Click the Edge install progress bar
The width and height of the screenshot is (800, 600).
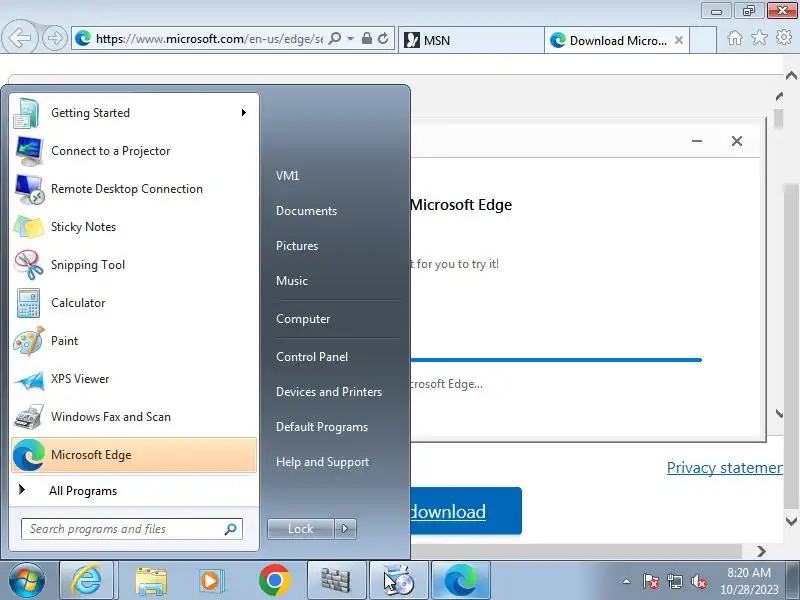pyautogui.click(x=556, y=360)
